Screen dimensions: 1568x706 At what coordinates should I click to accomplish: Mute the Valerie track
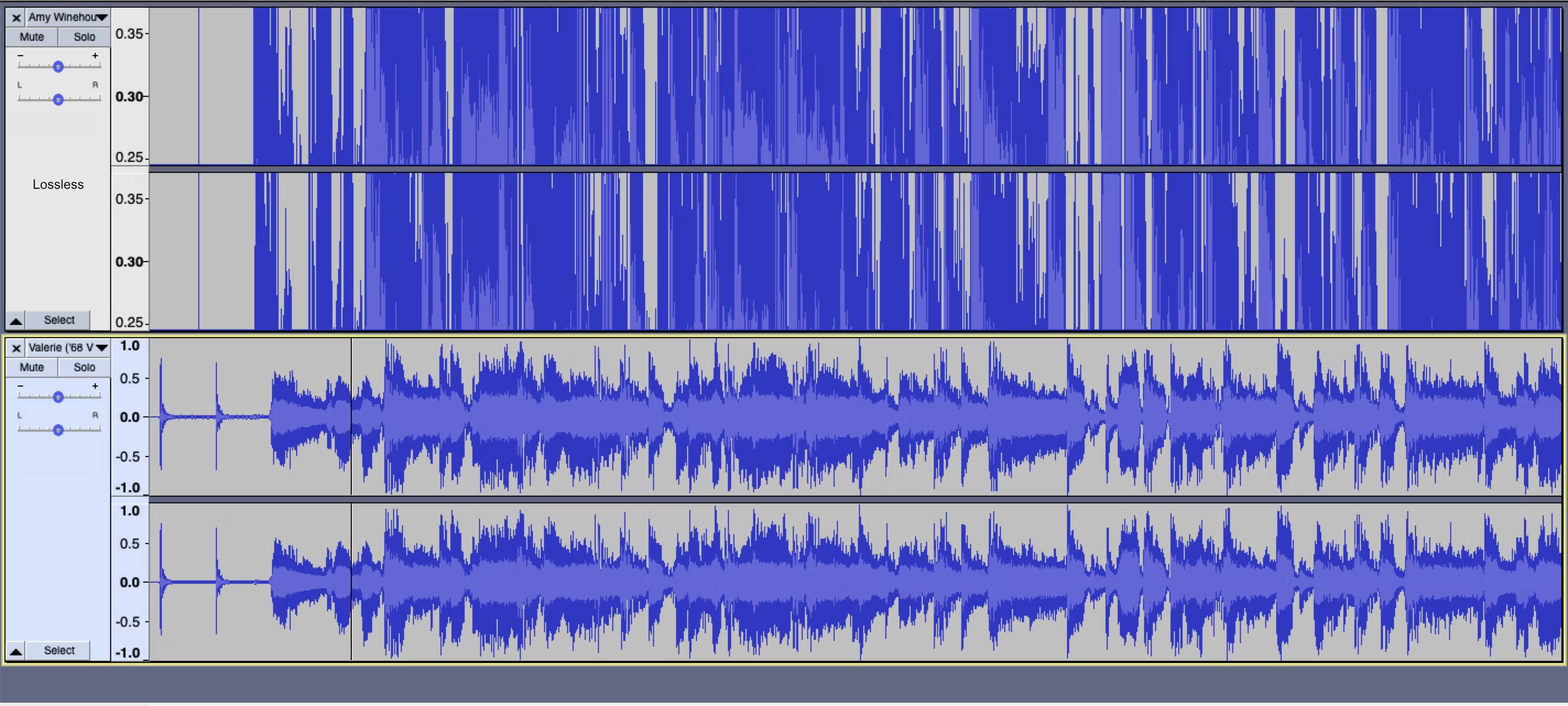[31, 367]
